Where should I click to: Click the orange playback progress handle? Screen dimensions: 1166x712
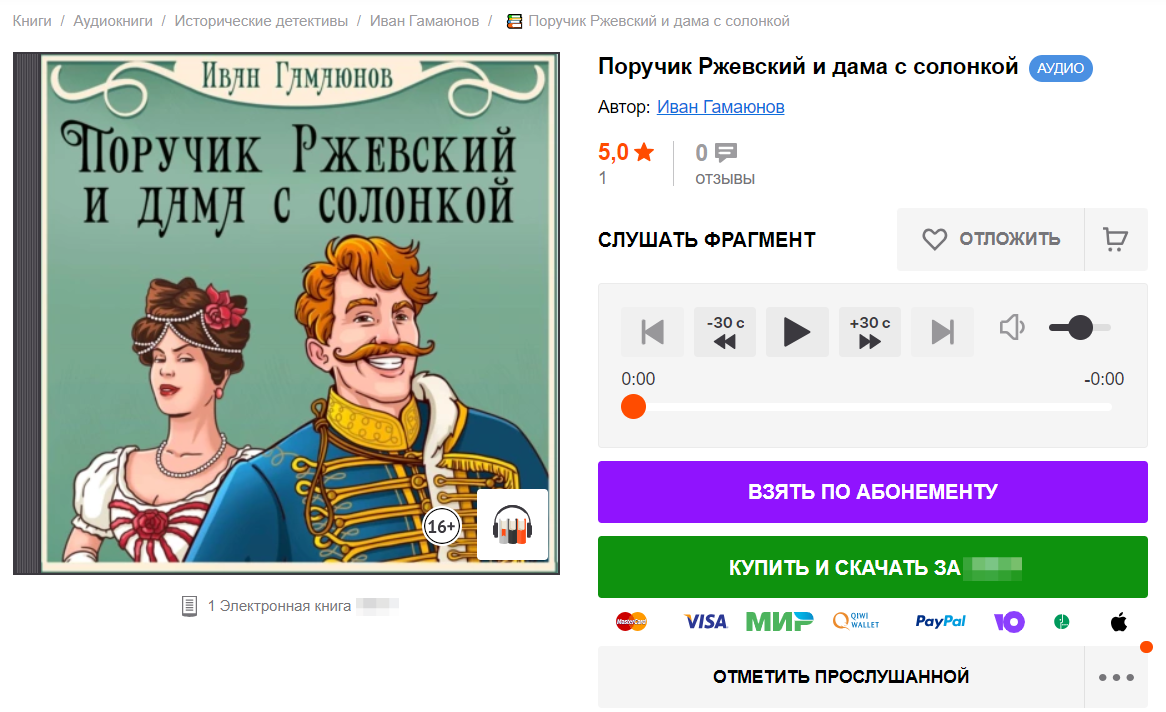pos(634,407)
